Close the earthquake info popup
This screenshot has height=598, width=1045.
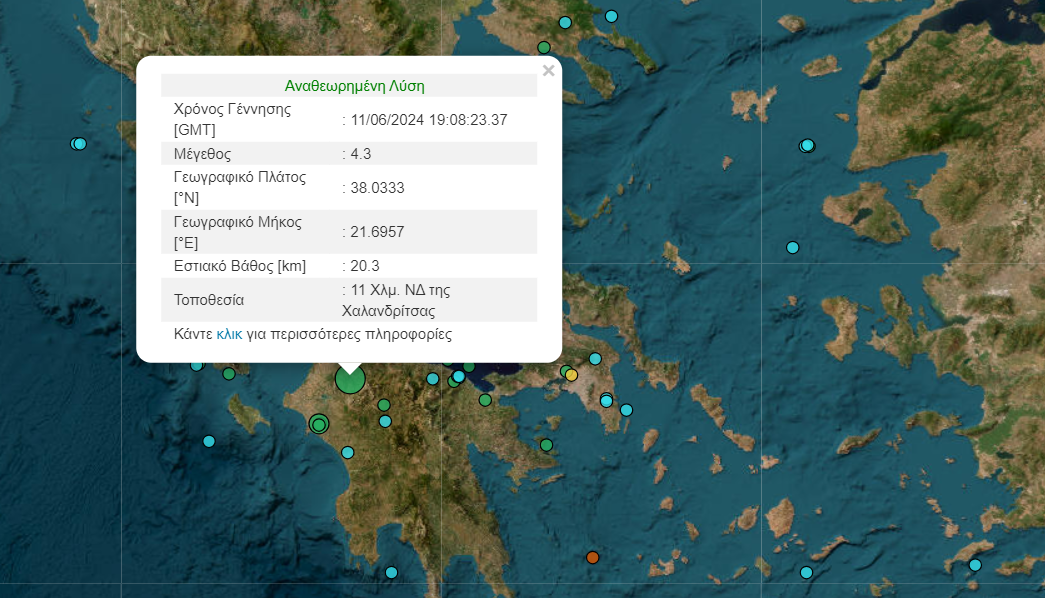point(548,71)
